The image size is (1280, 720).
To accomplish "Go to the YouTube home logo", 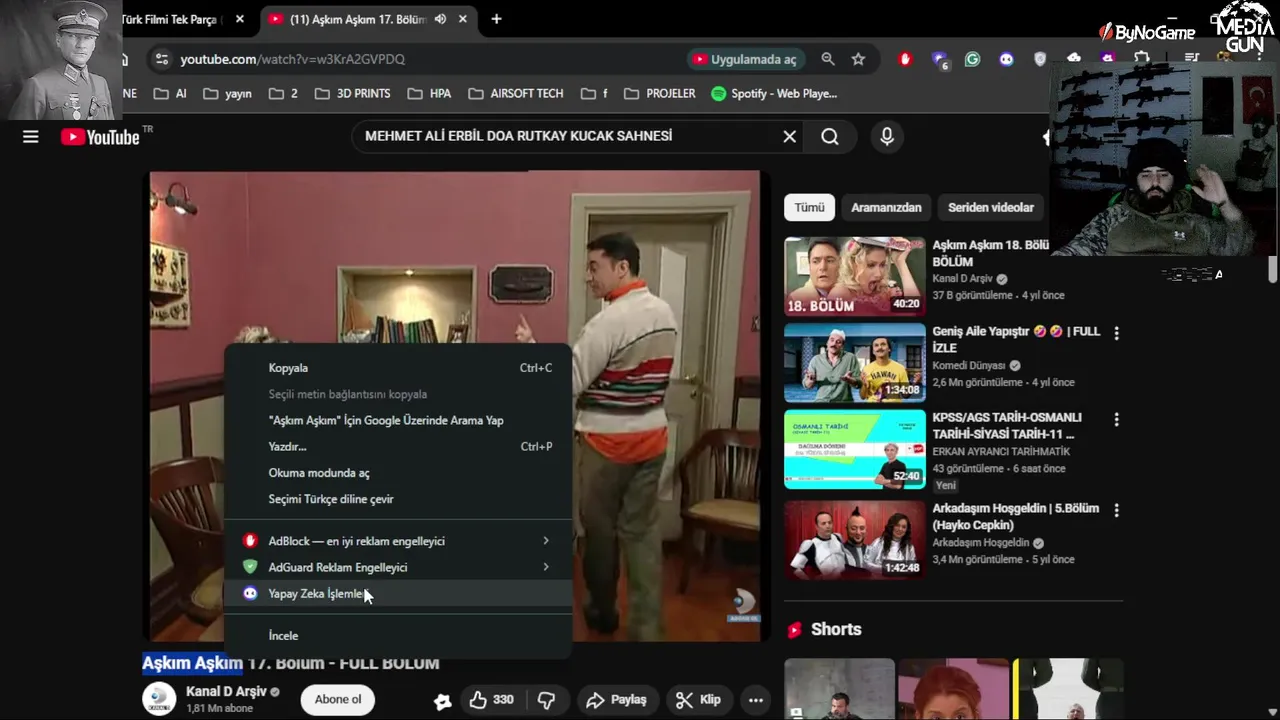I will point(100,137).
